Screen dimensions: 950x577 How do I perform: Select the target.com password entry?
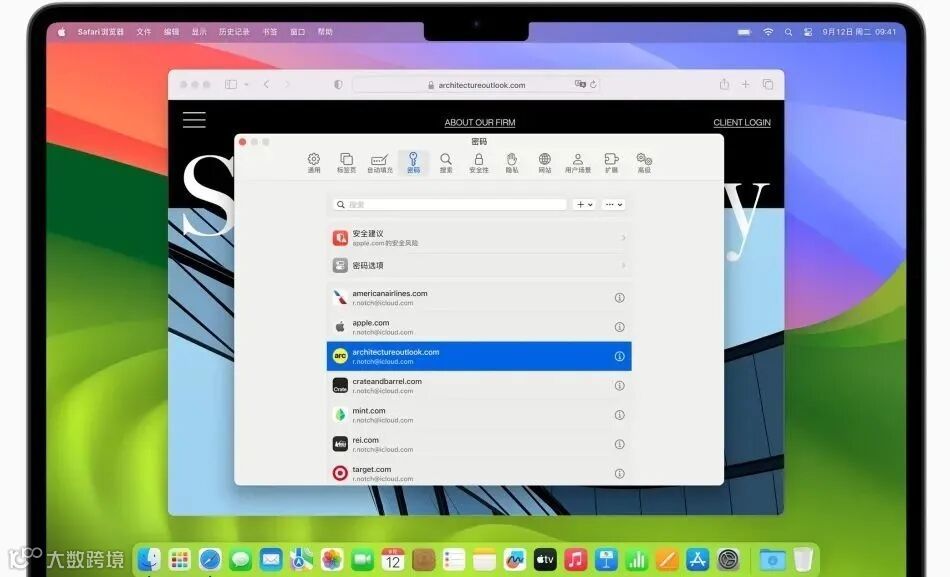click(479, 473)
